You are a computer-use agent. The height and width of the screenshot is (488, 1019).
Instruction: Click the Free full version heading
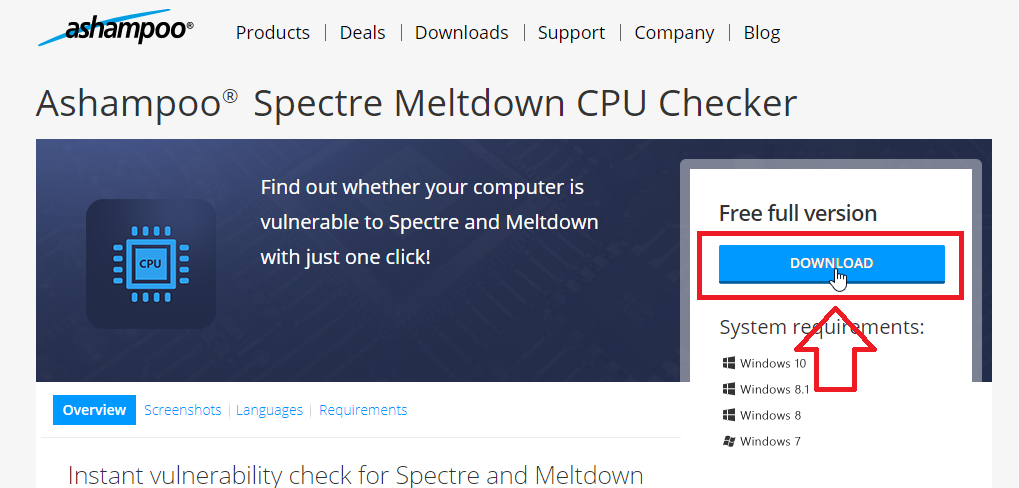(x=797, y=213)
